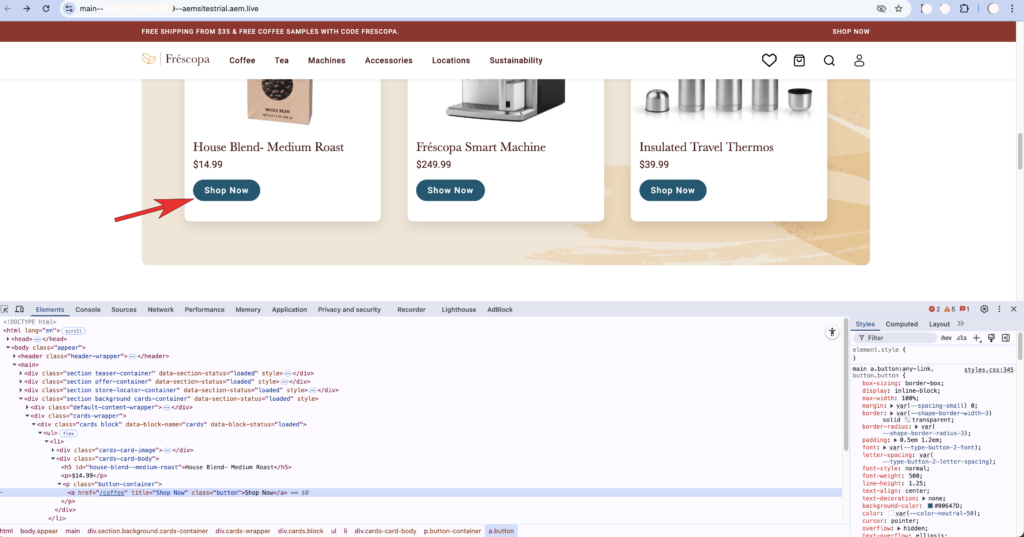Click Shop Now under House Blend
Viewport: 1024px width, 537px height.
point(226,190)
